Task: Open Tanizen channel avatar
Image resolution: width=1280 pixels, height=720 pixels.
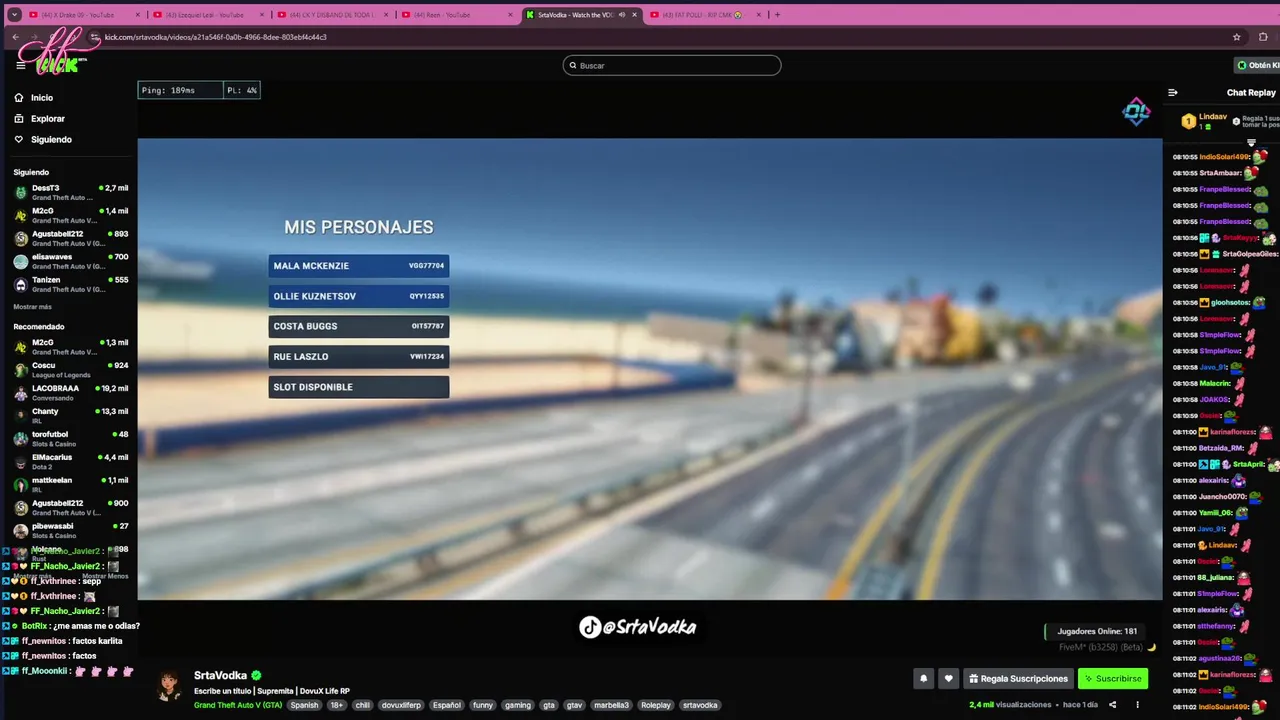Action: 21,284
